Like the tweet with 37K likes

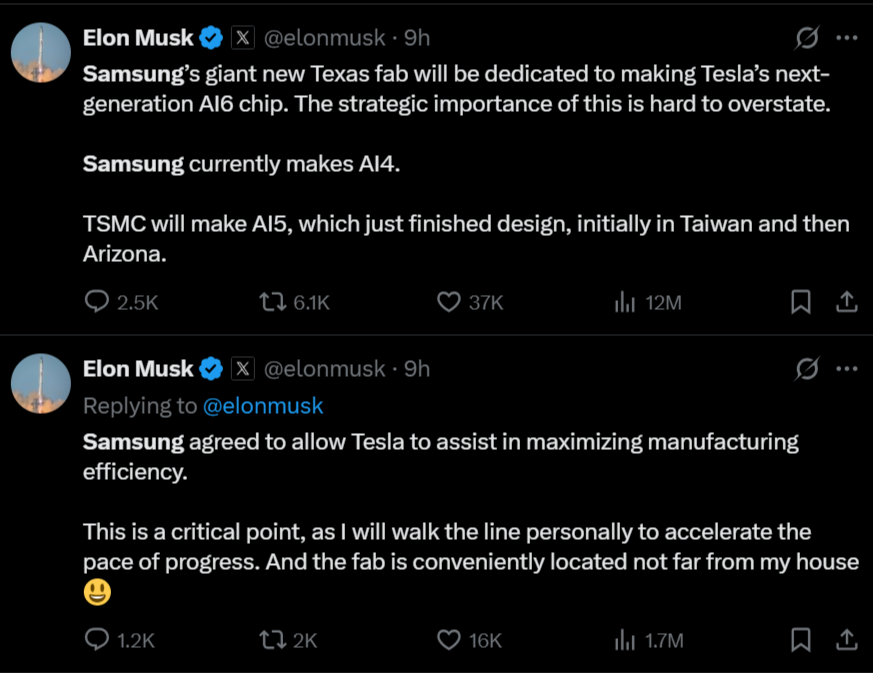[x=449, y=302]
